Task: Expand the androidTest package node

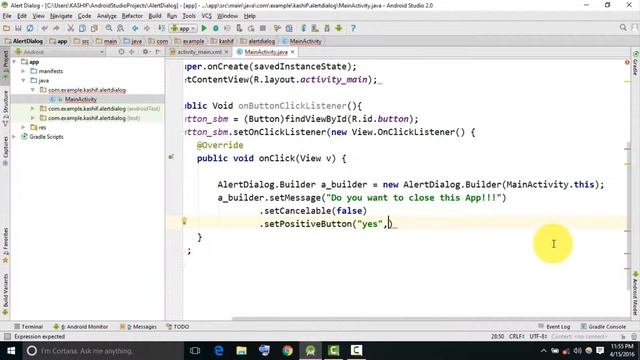Action: (33, 109)
